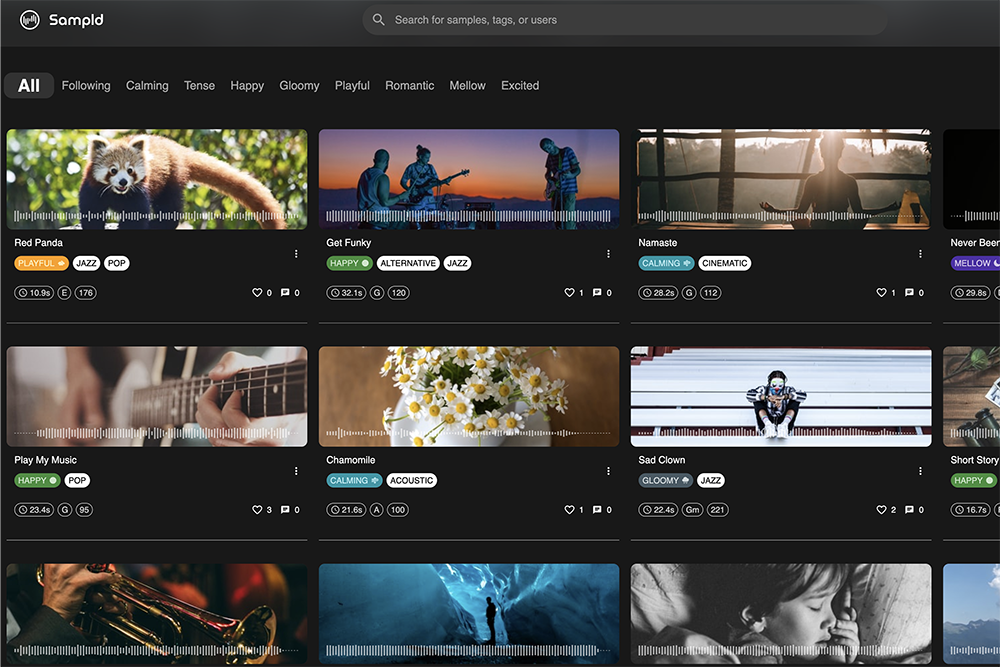Open the three-dot menu on Red Panda
1000x667 pixels.
tap(296, 254)
